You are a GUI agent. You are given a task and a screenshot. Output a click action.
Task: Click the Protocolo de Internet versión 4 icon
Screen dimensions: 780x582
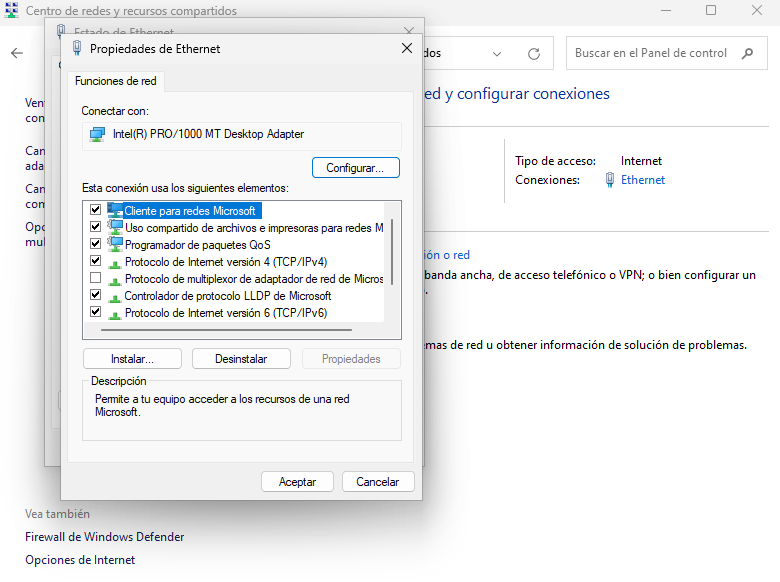tap(114, 262)
